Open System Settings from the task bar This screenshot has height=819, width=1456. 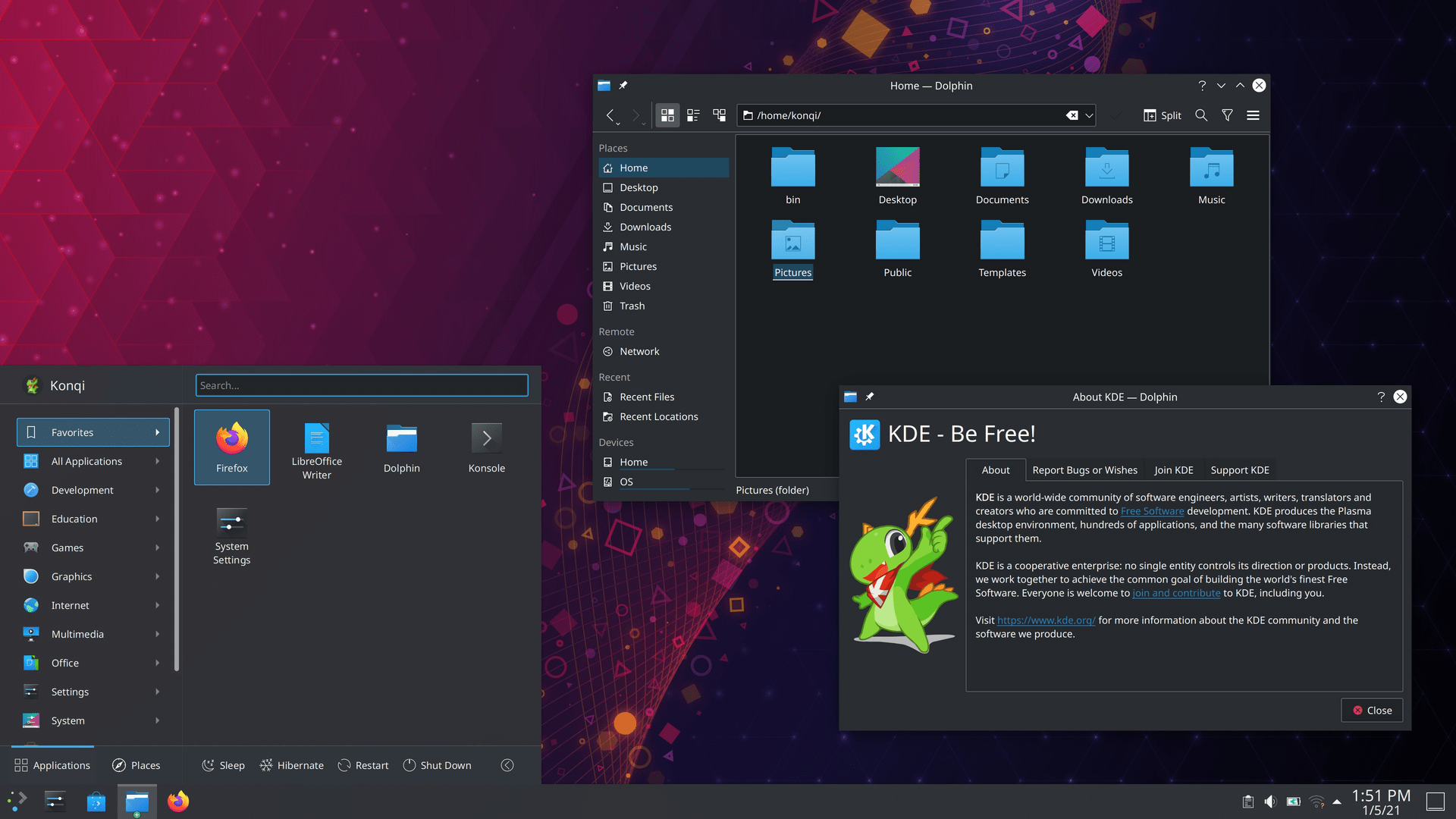[55, 802]
